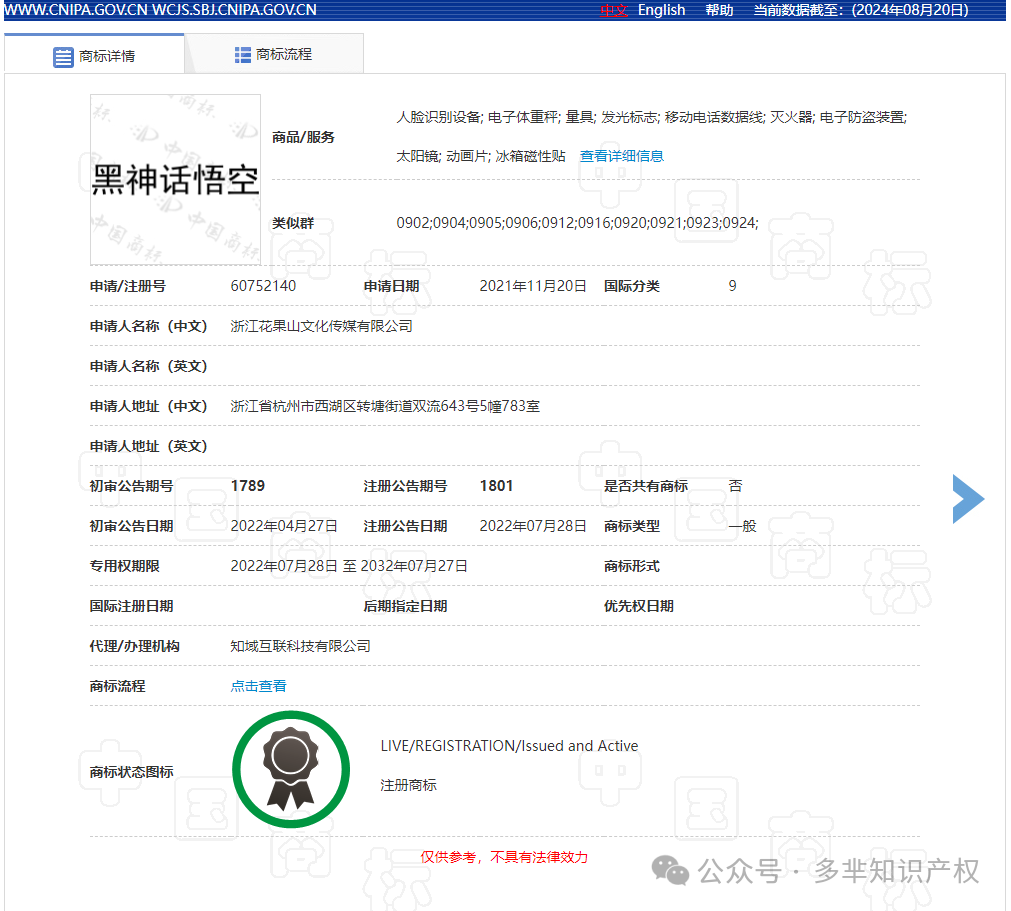
Task: Click the list icon on 商标流程 tab
Action: (243, 53)
